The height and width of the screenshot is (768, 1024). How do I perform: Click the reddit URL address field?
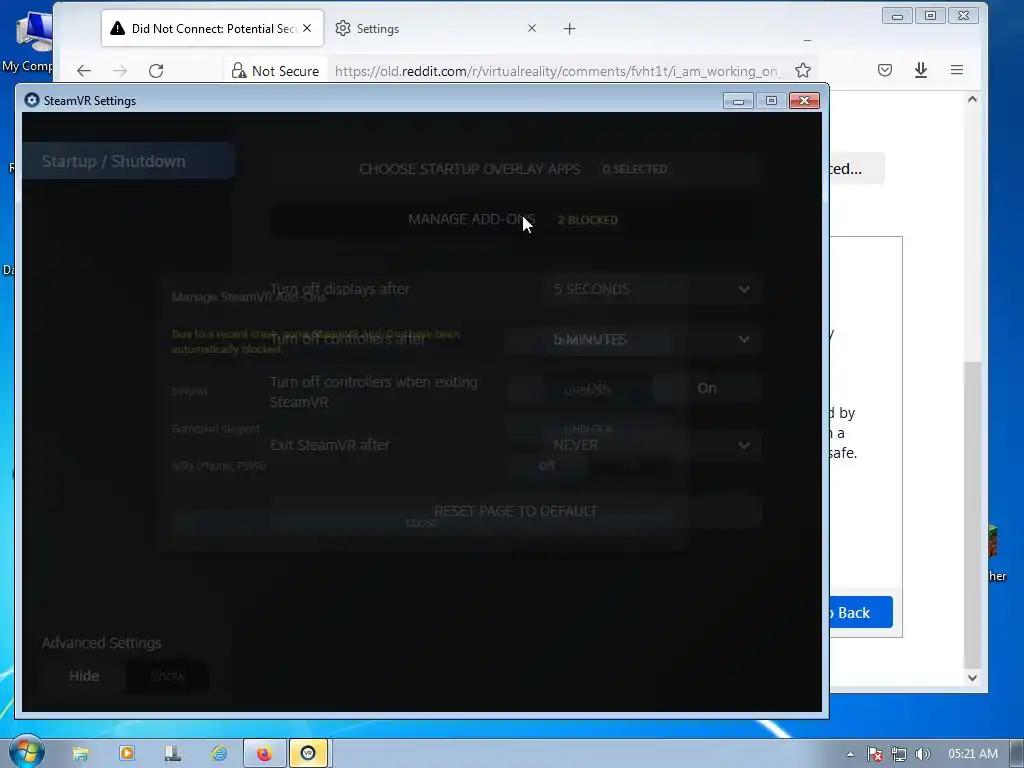556,71
